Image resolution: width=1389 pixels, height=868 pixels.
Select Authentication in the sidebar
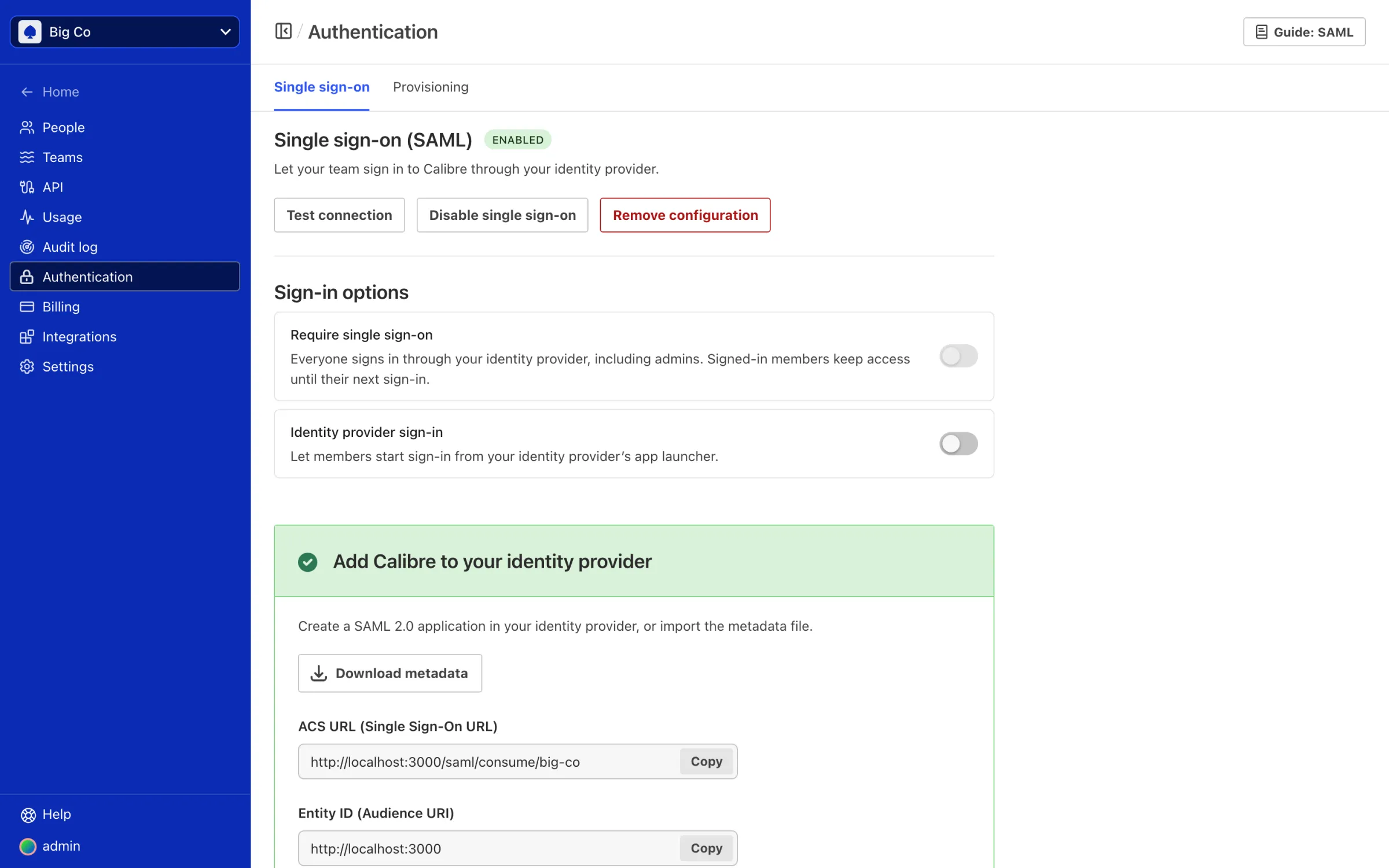[125, 277]
